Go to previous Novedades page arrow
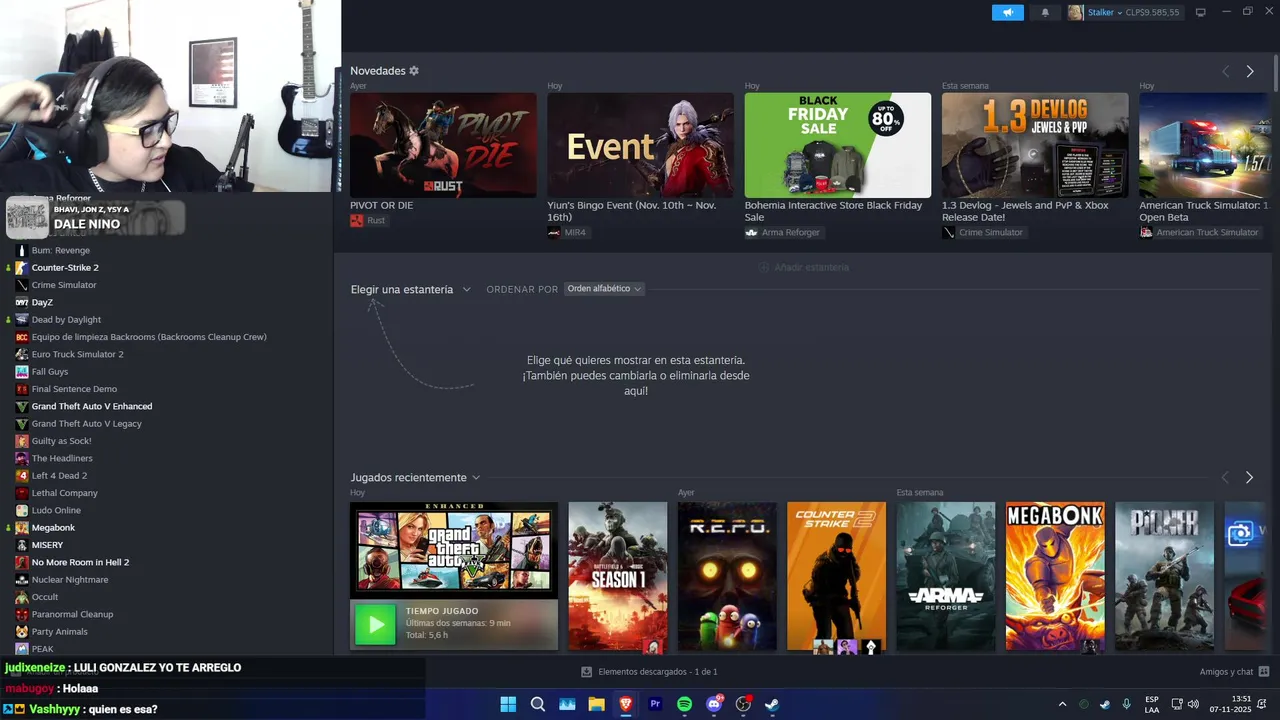 coord(1226,71)
